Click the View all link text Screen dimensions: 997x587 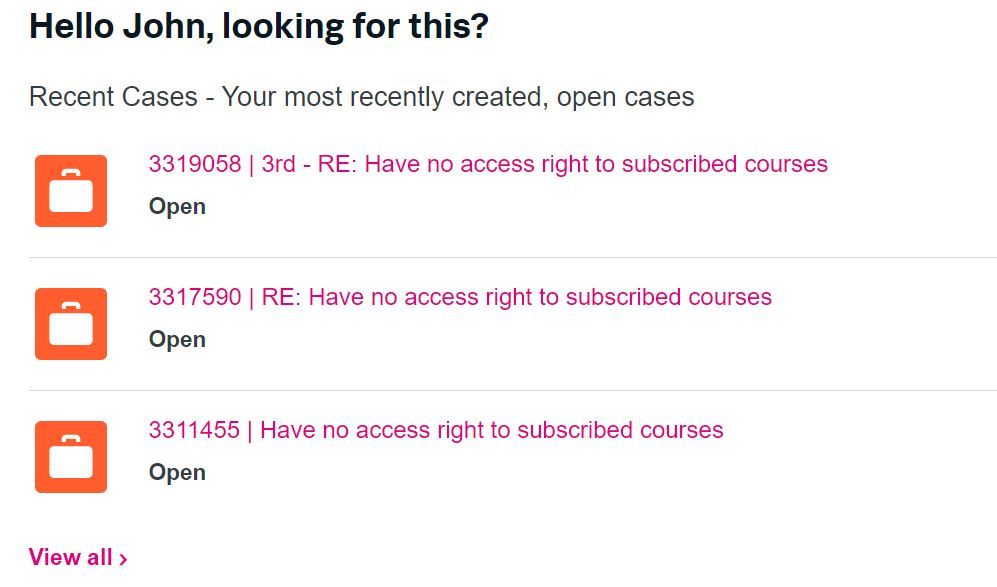pos(70,557)
